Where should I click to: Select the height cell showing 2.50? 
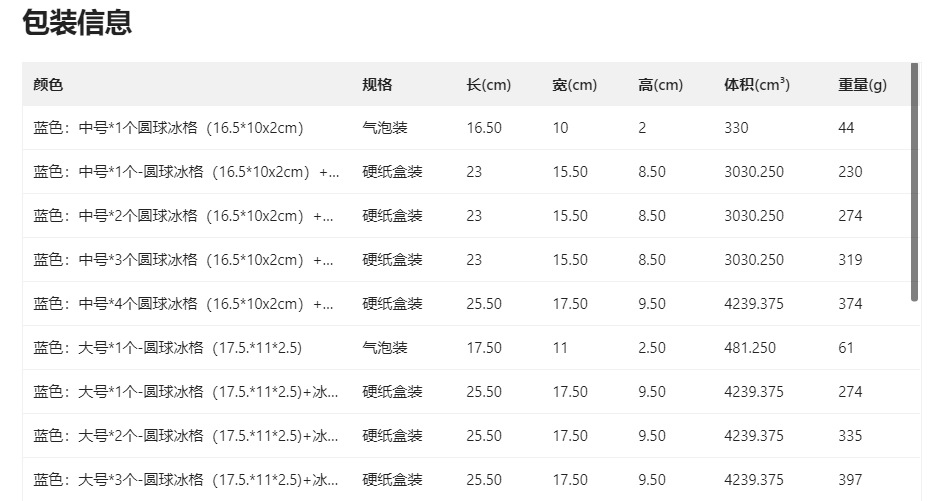point(652,348)
